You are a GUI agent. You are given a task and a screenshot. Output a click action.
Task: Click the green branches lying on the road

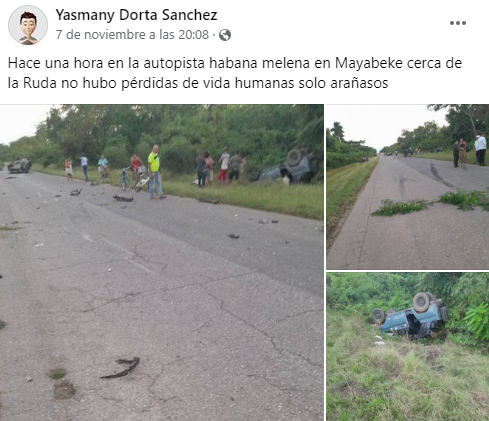click(x=430, y=203)
